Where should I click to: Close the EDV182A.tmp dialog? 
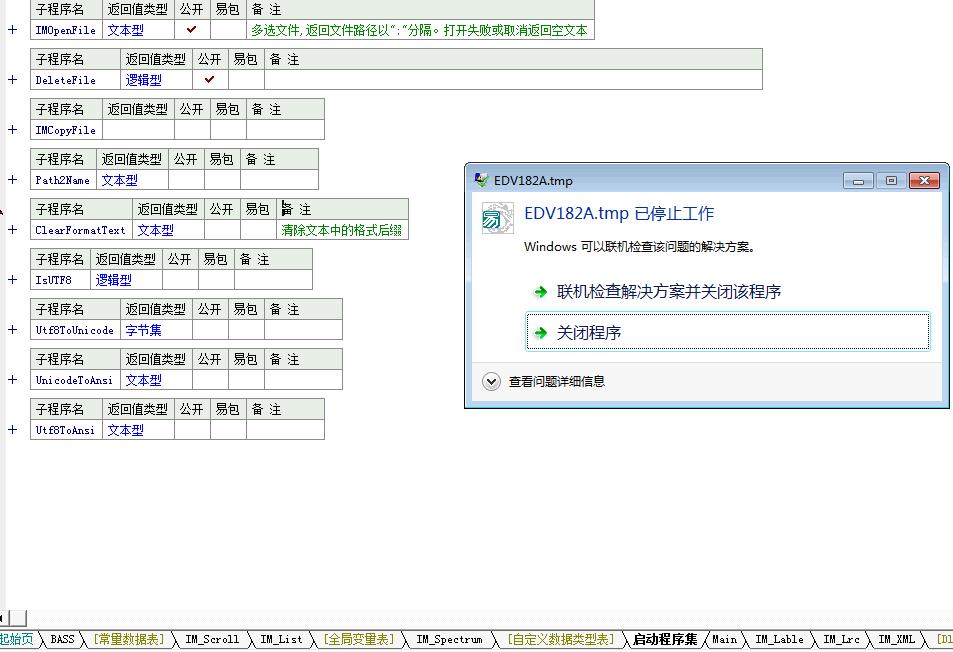[924, 180]
